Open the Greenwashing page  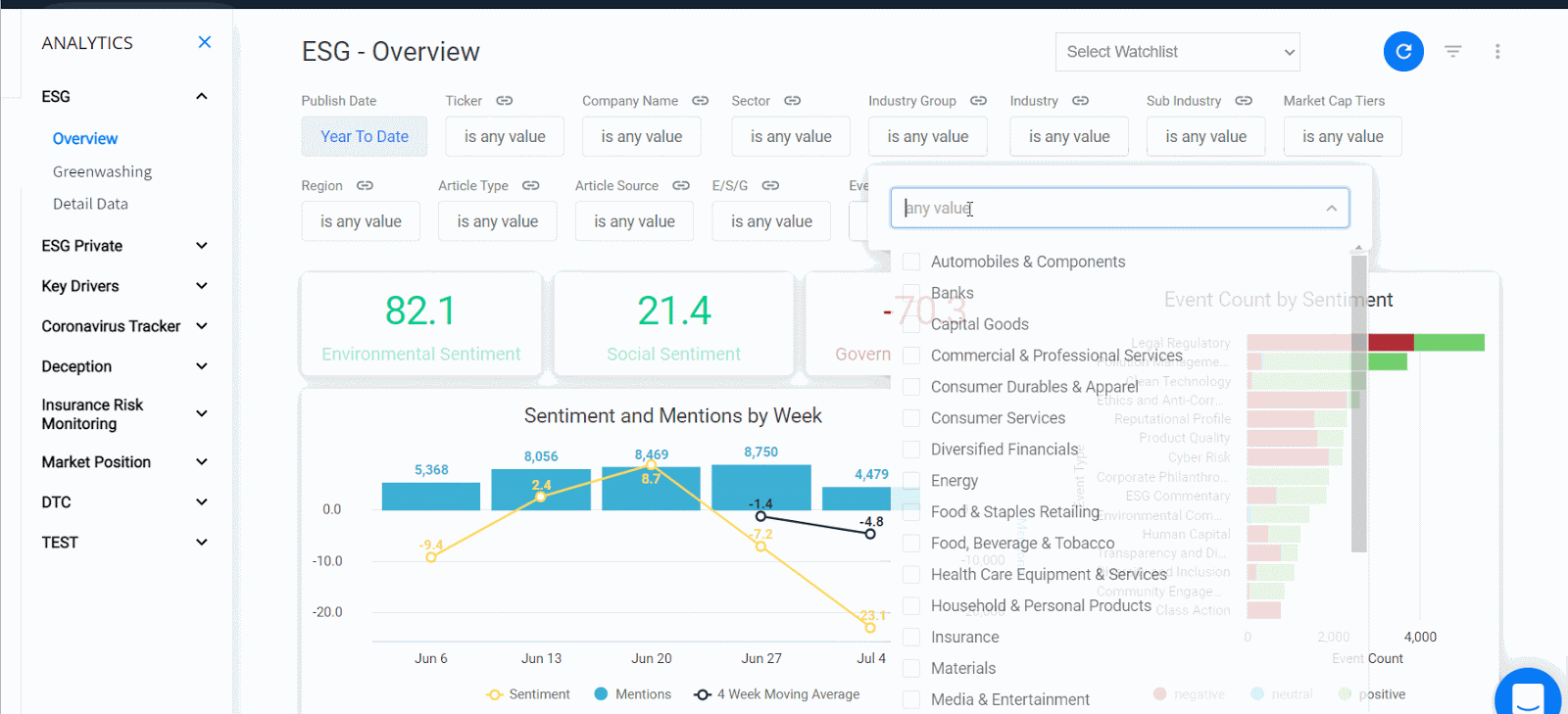click(102, 171)
